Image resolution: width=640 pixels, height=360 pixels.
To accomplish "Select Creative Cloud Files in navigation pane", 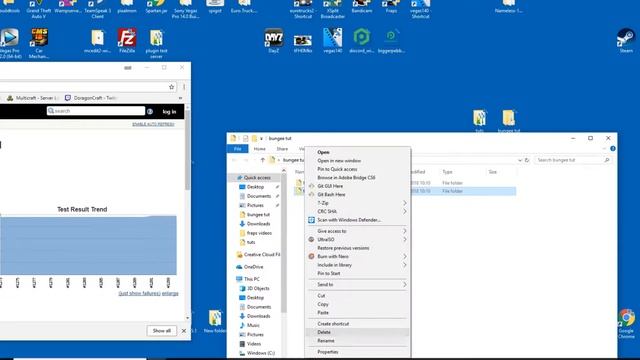I will pos(258,255).
